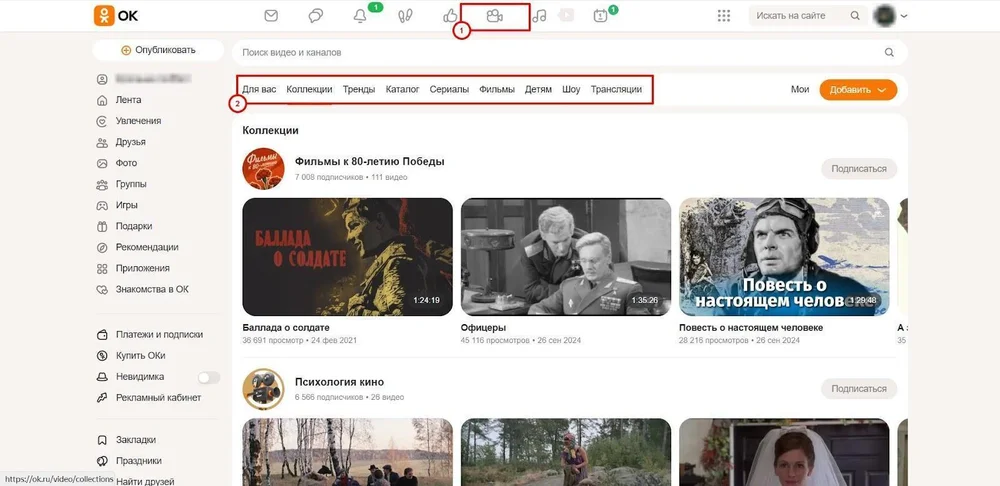Open Купить ОКи in sidebar
The height and width of the screenshot is (486, 1000).
140,355
